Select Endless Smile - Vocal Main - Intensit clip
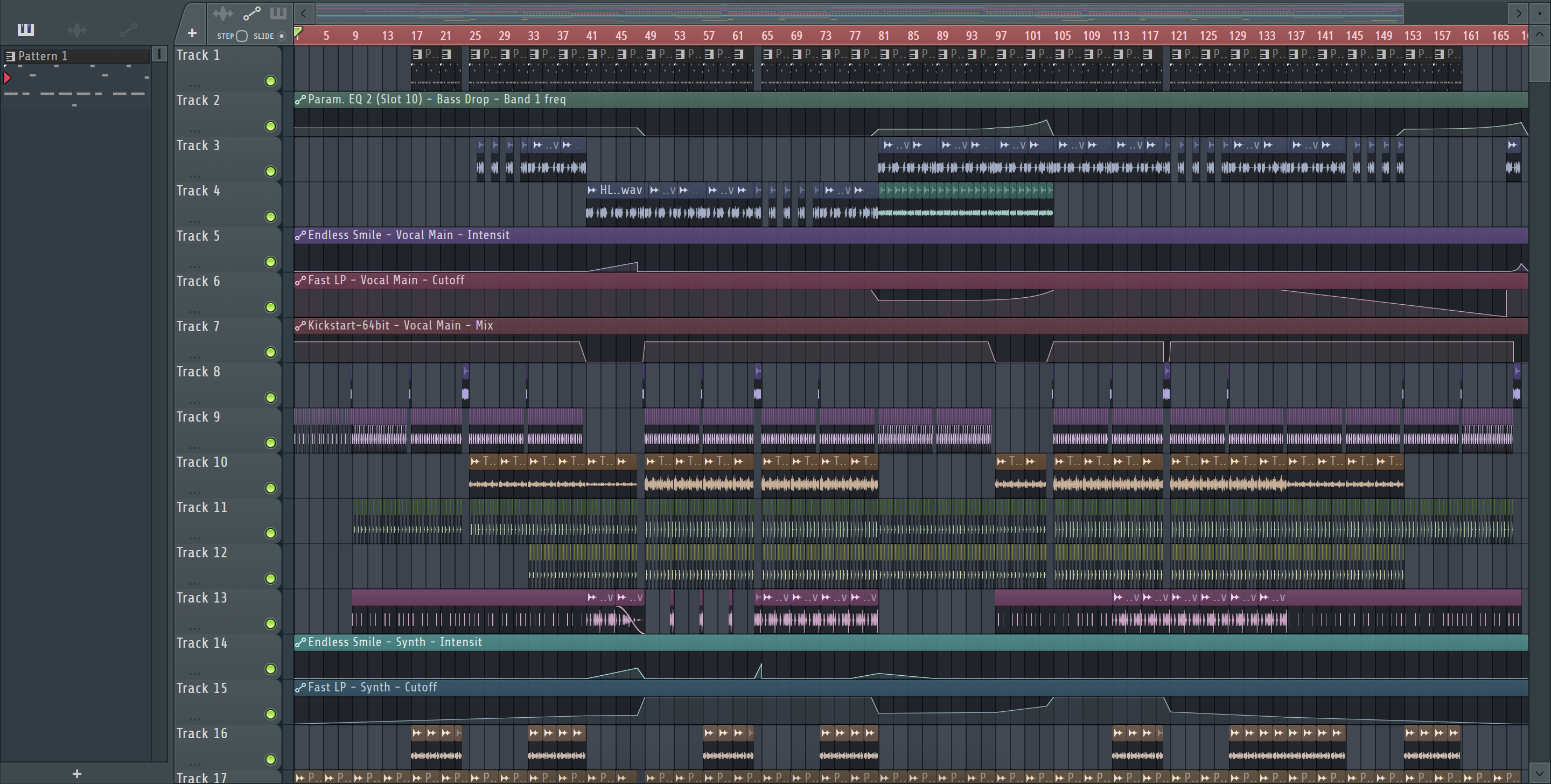Screen dimensions: 1551x784 coord(911,250)
